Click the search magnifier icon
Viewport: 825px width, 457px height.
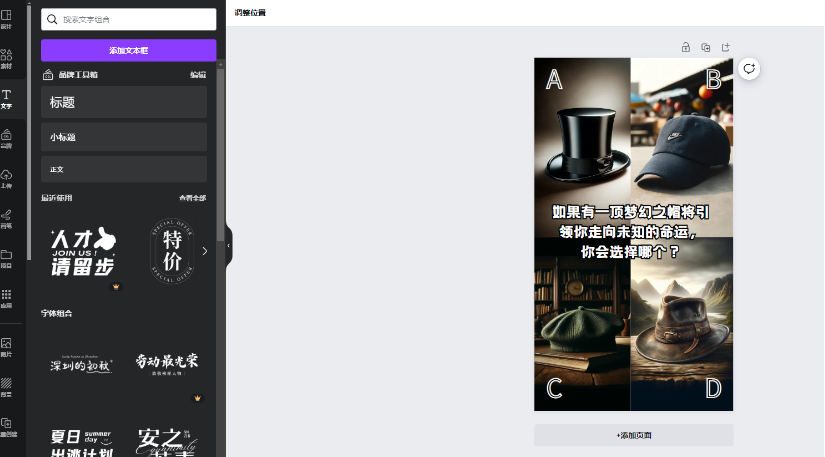(52, 19)
